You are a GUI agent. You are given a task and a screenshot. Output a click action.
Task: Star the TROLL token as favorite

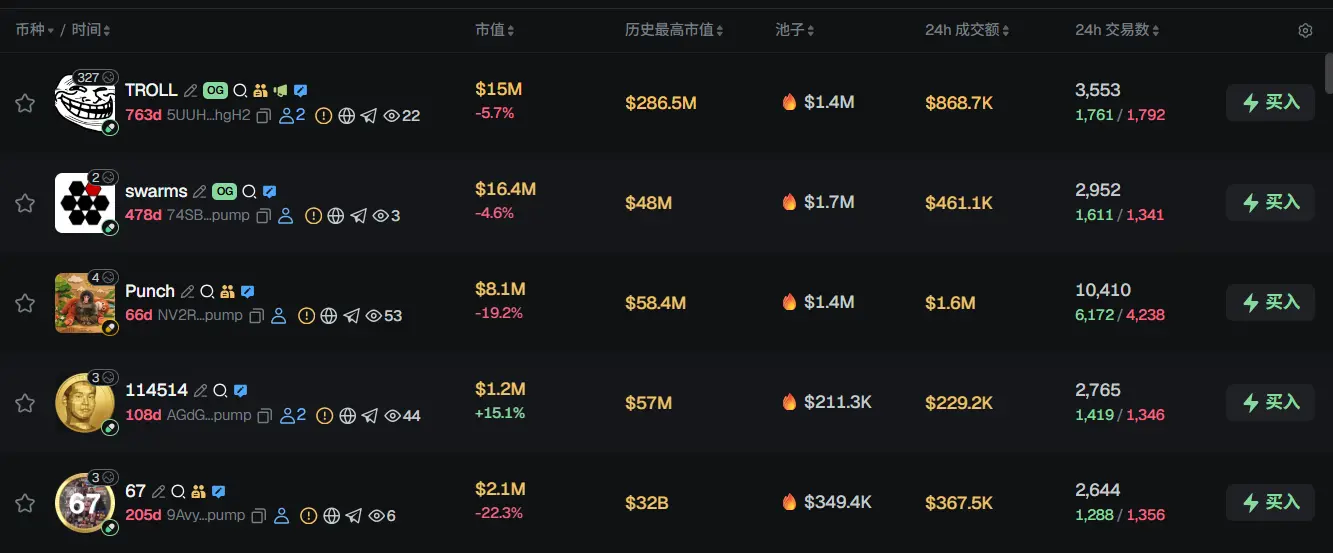tap(25, 103)
